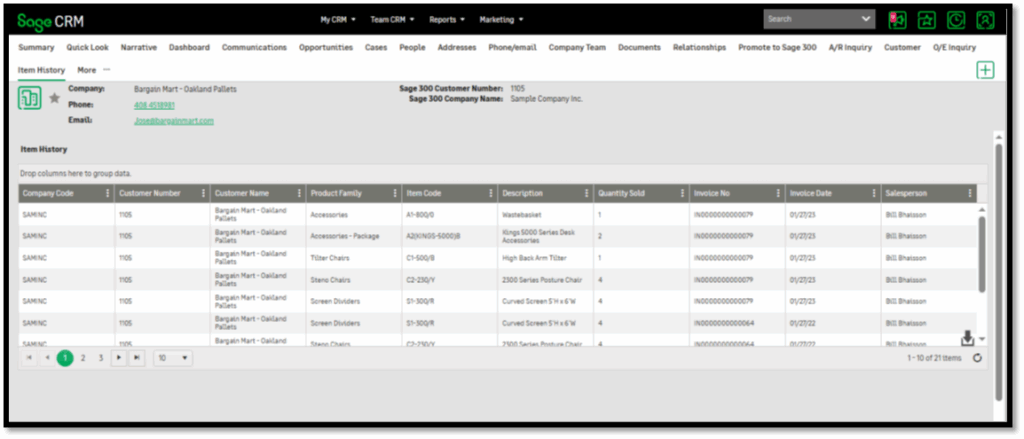1024x439 pixels.
Task: Click the Accessories - Package cell
Action: tap(354, 236)
